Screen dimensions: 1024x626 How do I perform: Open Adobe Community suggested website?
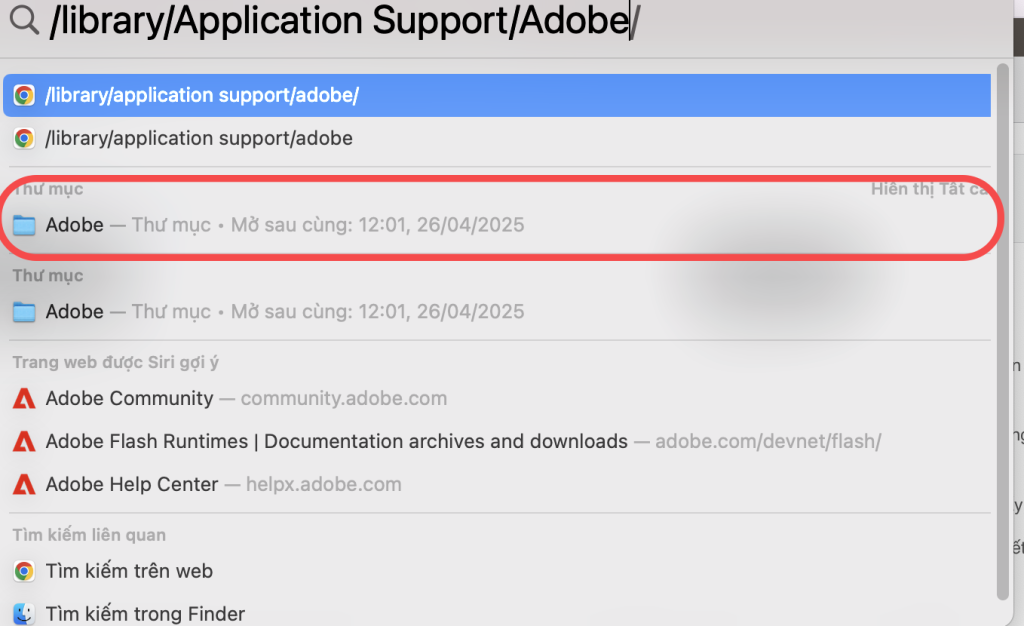(x=497, y=398)
